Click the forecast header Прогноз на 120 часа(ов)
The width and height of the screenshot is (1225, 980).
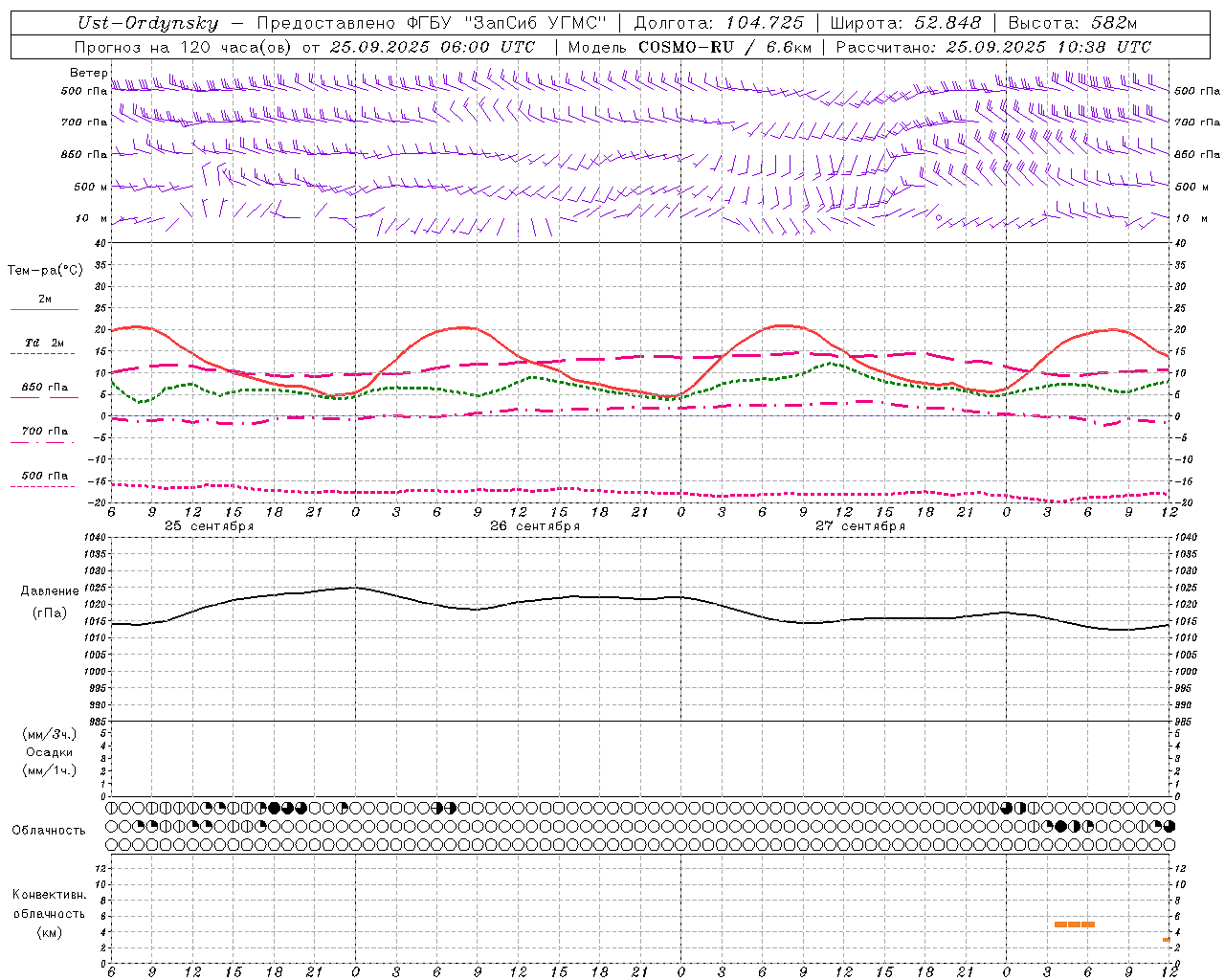click(x=184, y=47)
